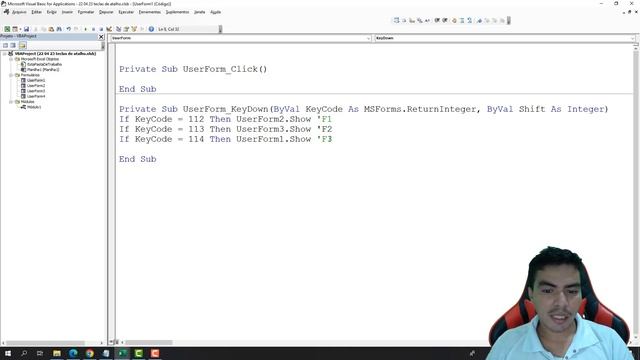Open the Editar menu
The width and height of the screenshot is (640, 360).
pyautogui.click(x=36, y=12)
